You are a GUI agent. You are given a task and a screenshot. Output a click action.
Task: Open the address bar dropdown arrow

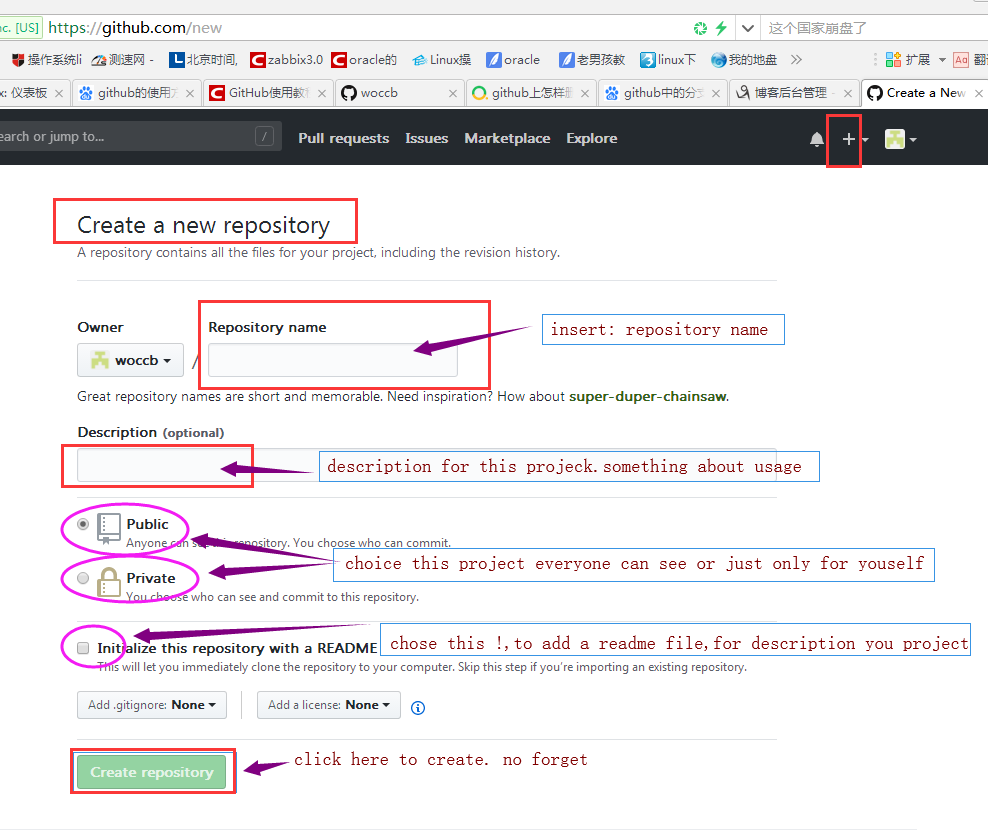pos(747,28)
